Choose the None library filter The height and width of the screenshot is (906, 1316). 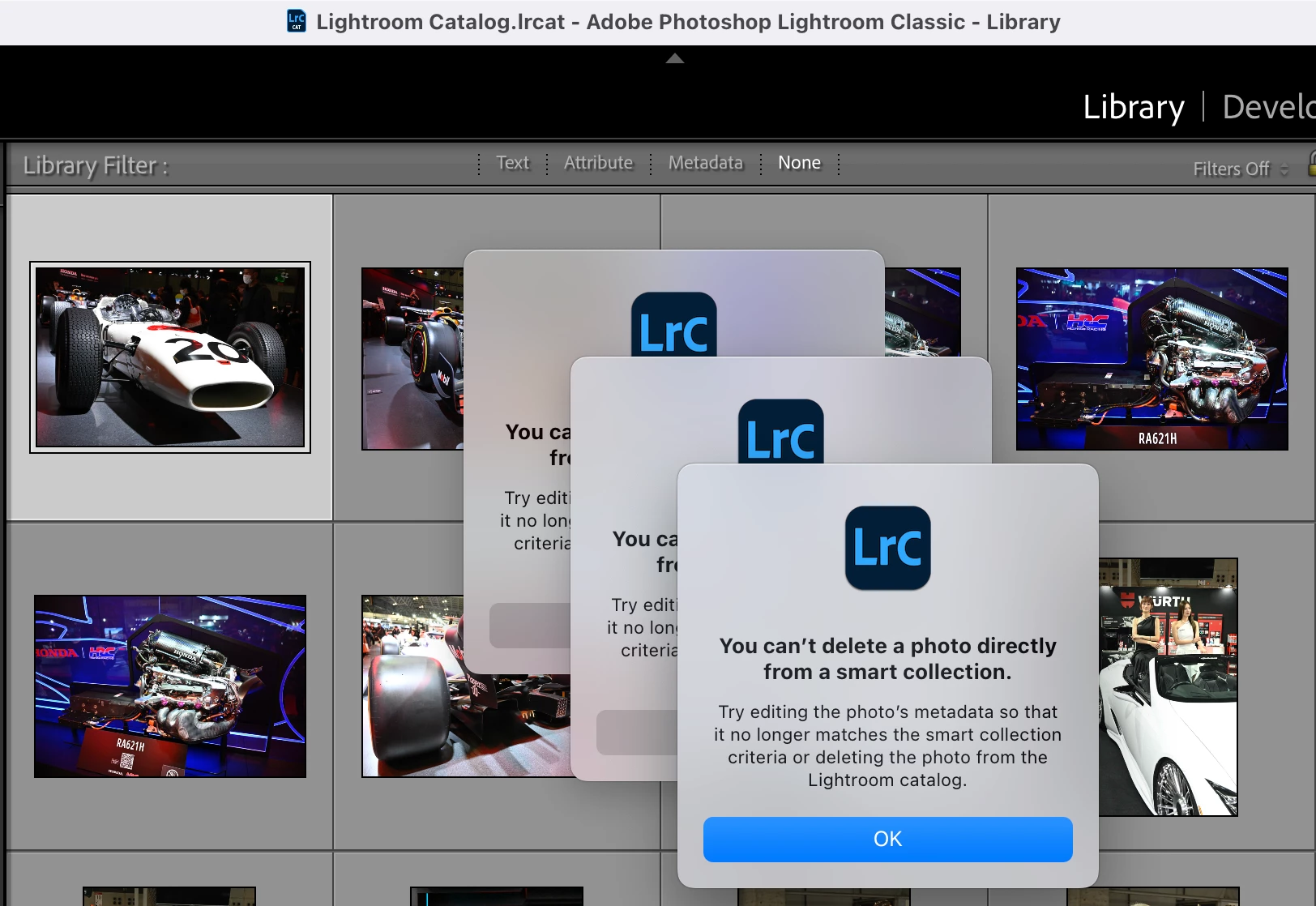[799, 163]
